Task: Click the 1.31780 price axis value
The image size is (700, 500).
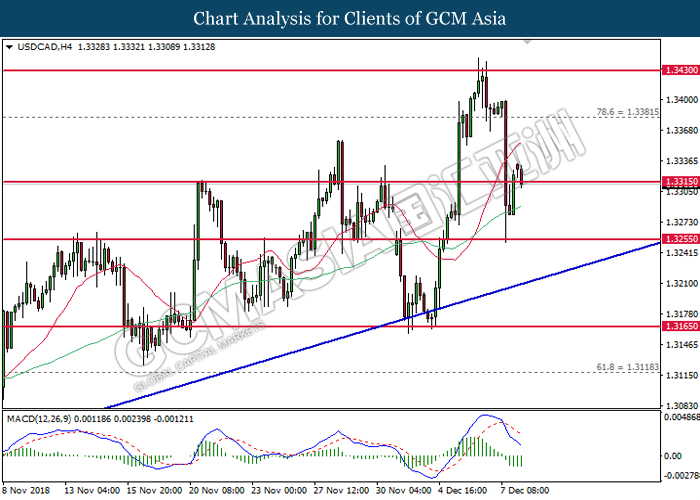Action: coord(682,314)
